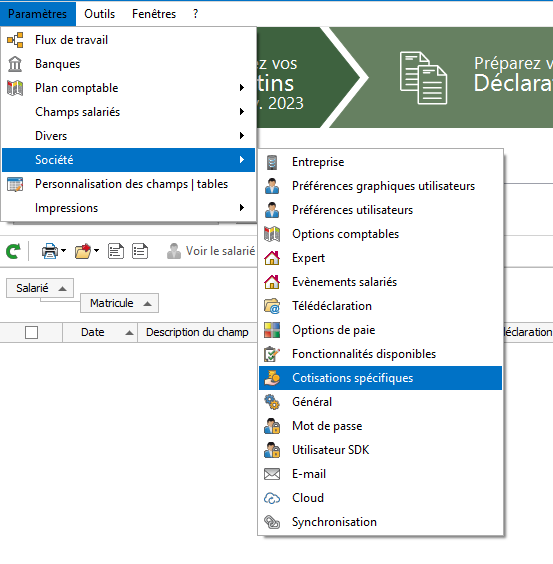Choose Mot de passe menu label
This screenshot has width=553, height=564.
click(x=327, y=426)
